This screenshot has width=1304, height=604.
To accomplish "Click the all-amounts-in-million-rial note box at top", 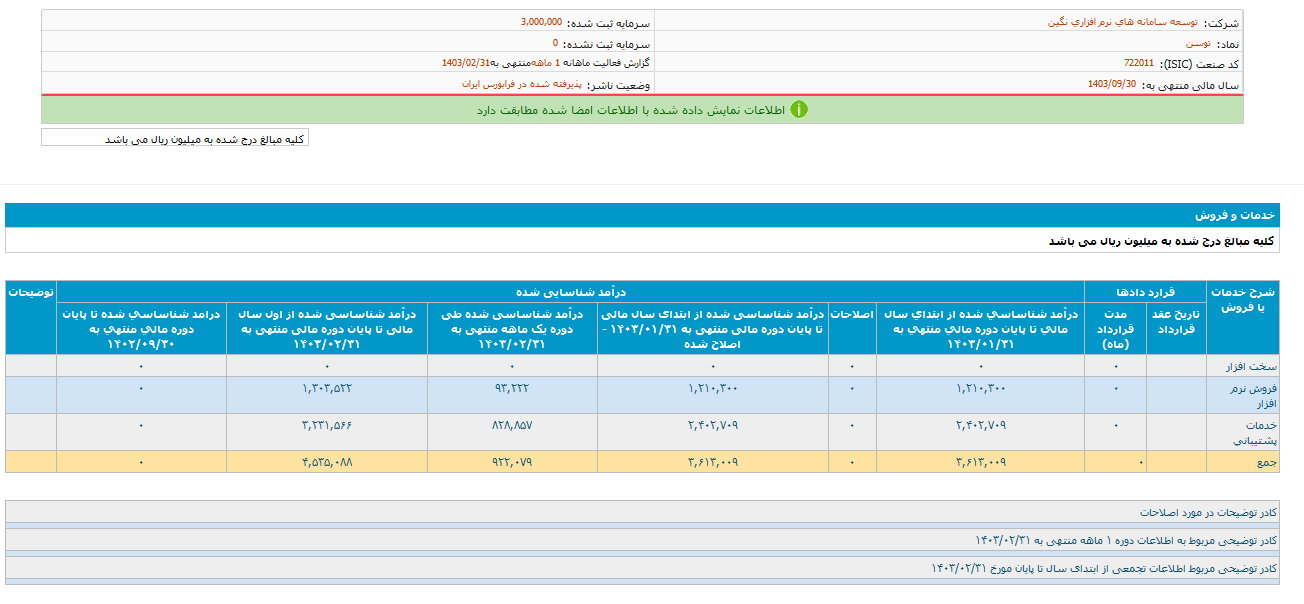I will click(175, 139).
